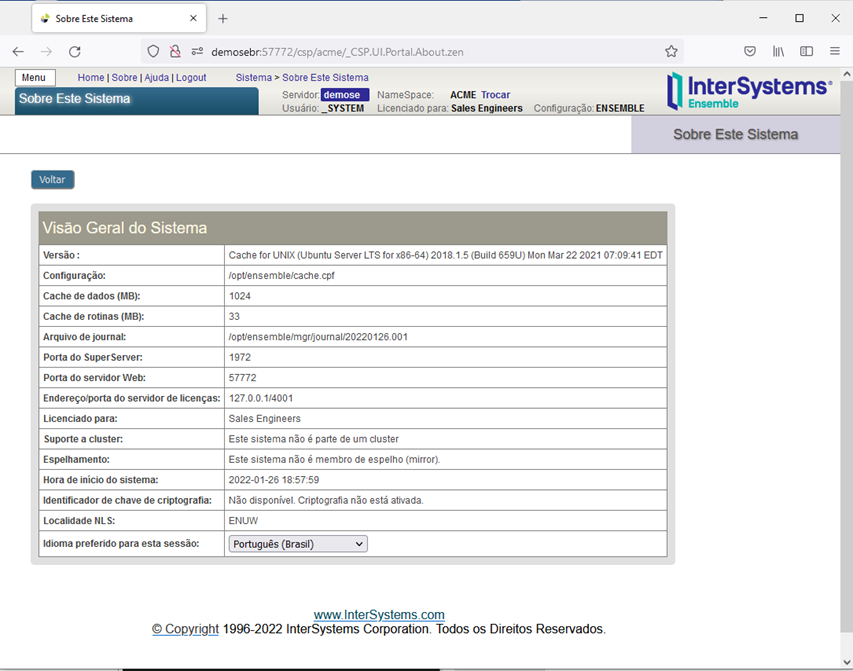This screenshot has width=853, height=671.
Task: Open the Menu button
Action: coord(34,78)
